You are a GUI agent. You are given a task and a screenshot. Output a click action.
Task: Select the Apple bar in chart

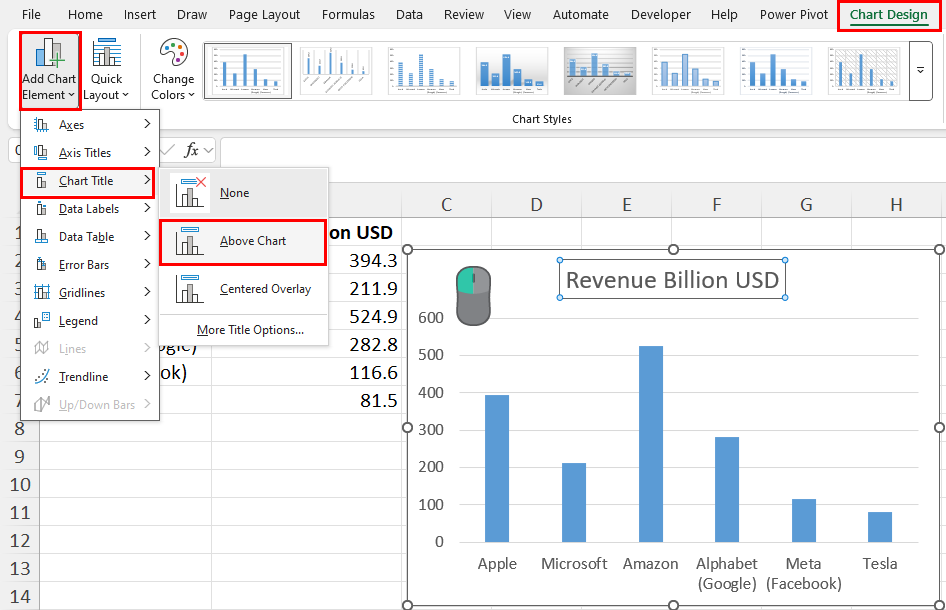click(x=497, y=468)
